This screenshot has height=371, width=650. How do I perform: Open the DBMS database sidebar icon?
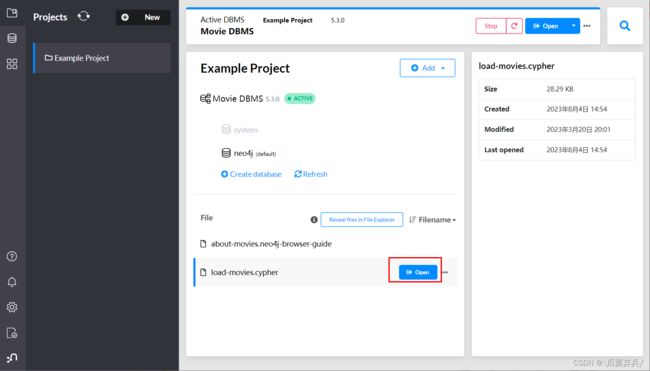click(x=12, y=38)
